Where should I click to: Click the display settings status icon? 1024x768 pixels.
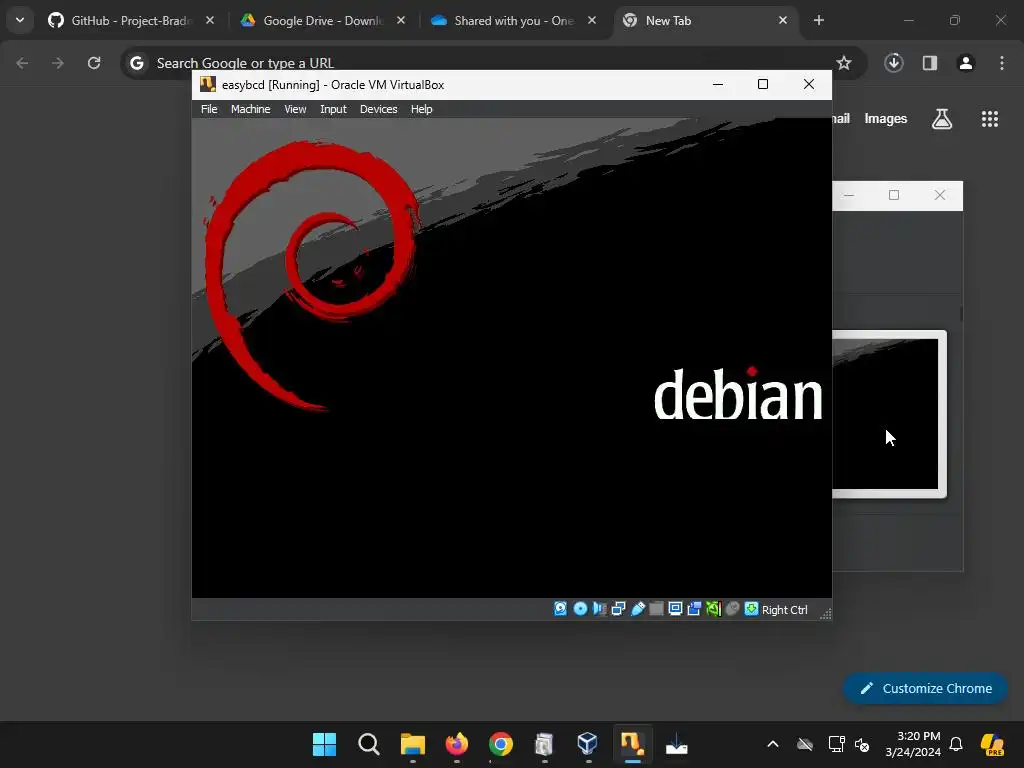click(x=675, y=609)
